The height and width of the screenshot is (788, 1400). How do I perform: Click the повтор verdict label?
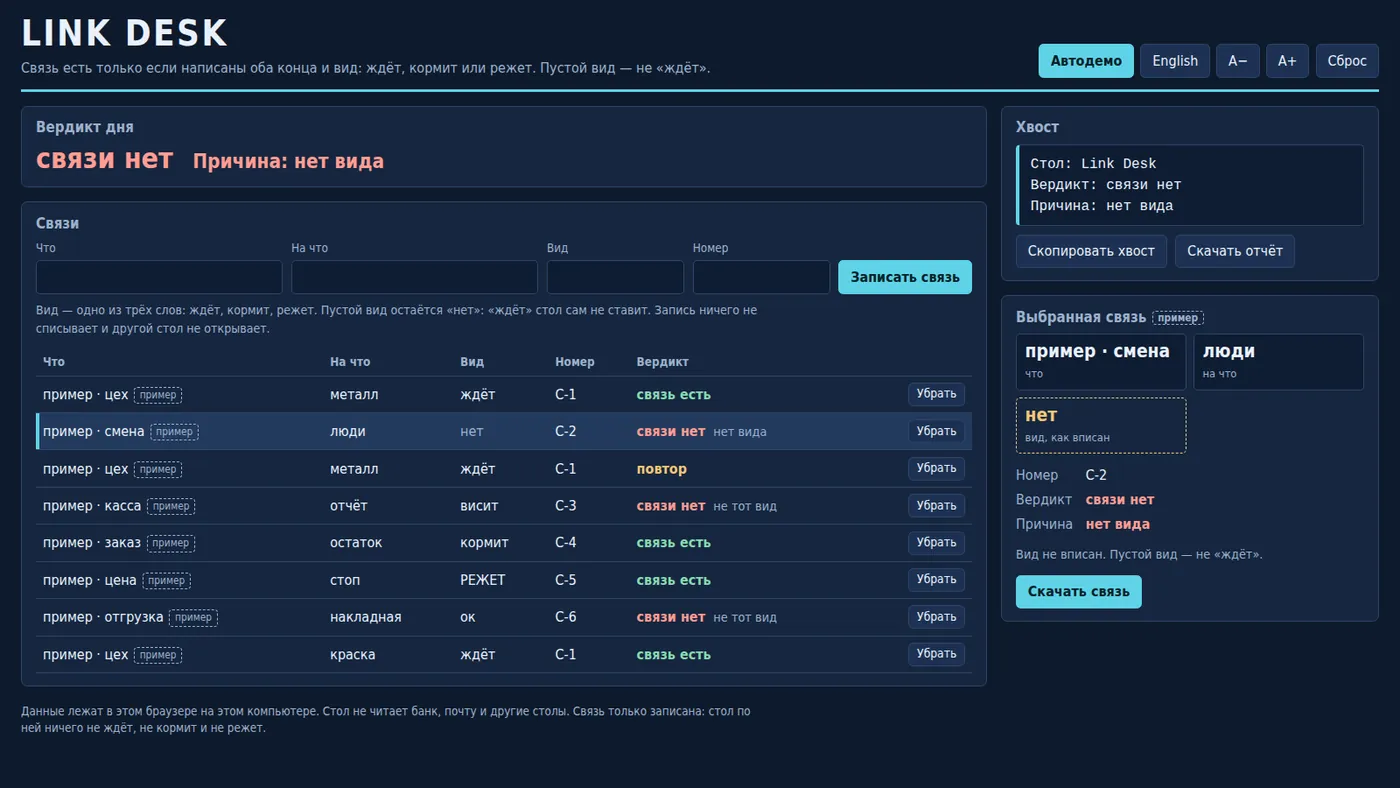[662, 469]
